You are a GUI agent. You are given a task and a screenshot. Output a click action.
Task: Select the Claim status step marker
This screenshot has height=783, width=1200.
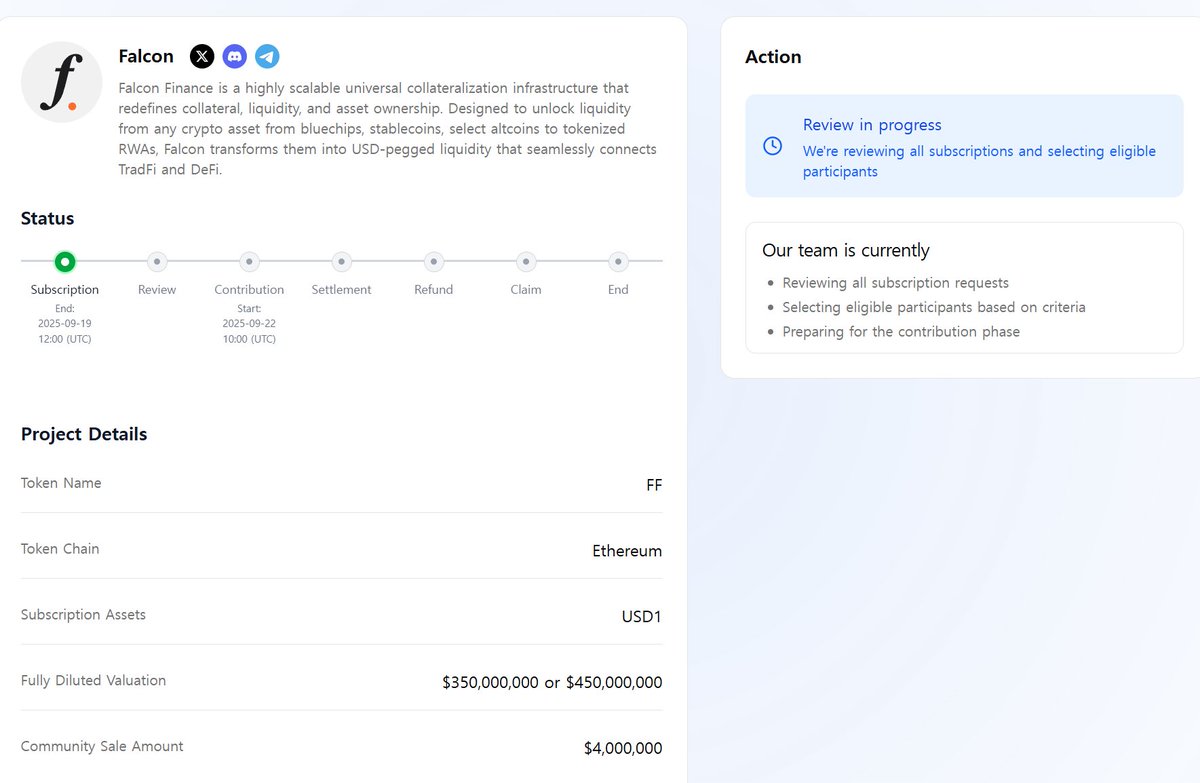tap(526, 261)
